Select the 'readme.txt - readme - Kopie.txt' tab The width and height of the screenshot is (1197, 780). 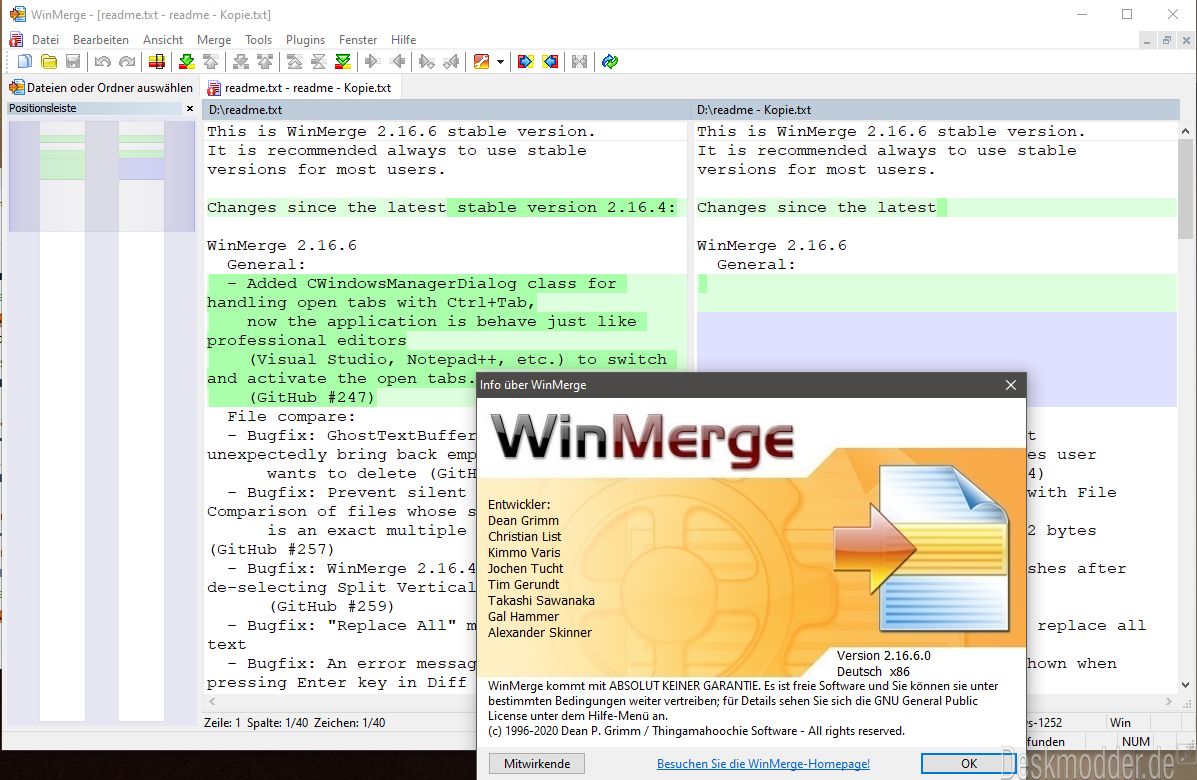click(x=299, y=88)
